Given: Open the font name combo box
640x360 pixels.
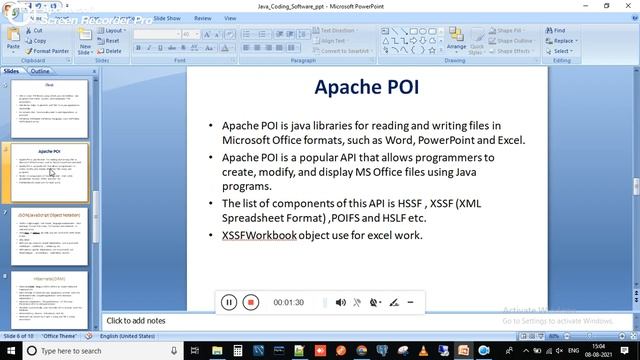Looking at the screenshot, I should tap(157, 34).
